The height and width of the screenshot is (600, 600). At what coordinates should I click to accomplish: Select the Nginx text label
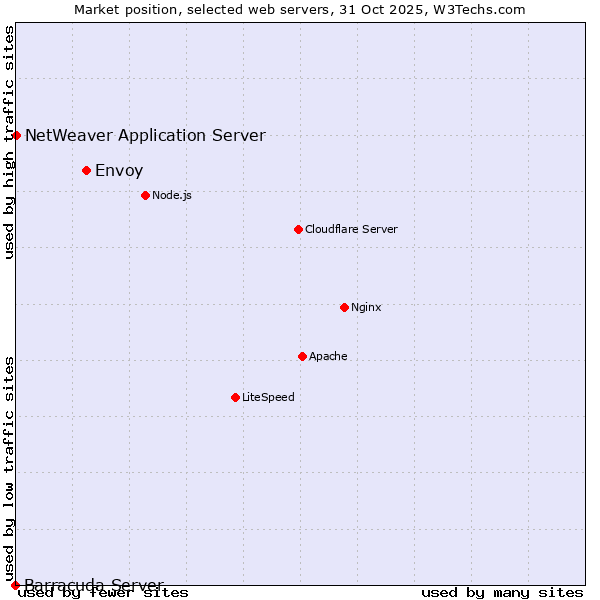tap(366, 307)
